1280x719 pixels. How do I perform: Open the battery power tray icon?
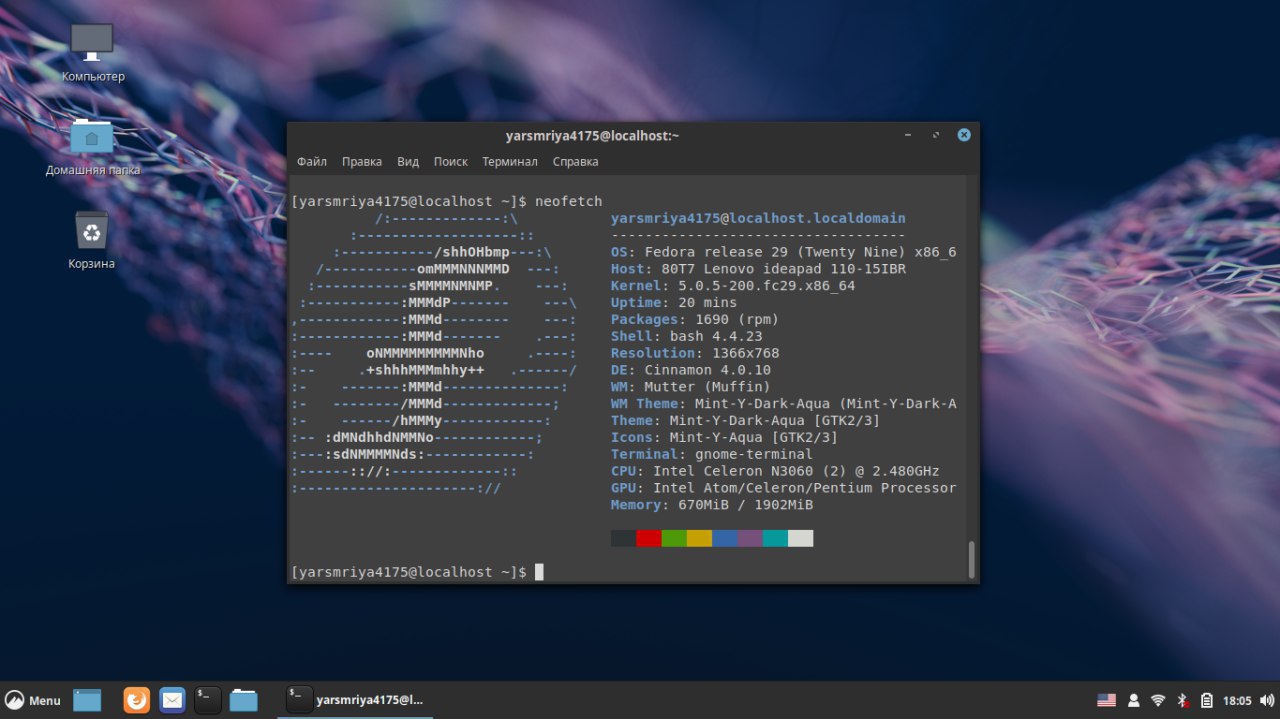[x=1206, y=700]
